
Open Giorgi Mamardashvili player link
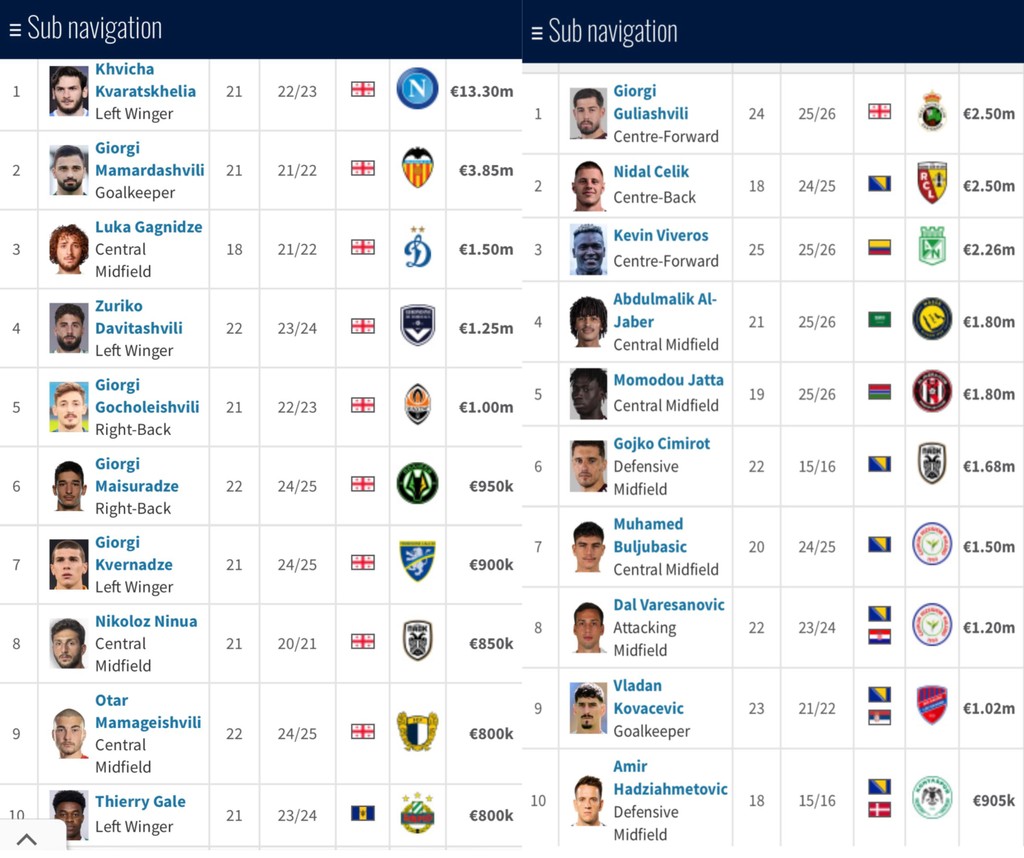click(x=149, y=159)
